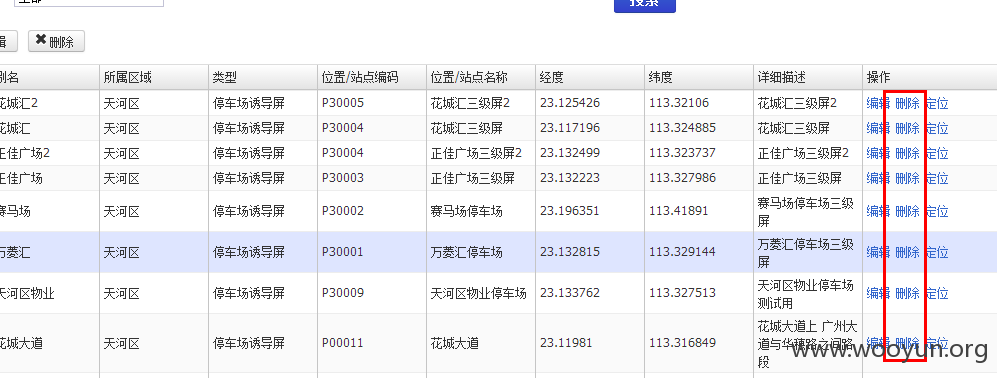Click 编辑 in the P30003 row

click(878, 178)
